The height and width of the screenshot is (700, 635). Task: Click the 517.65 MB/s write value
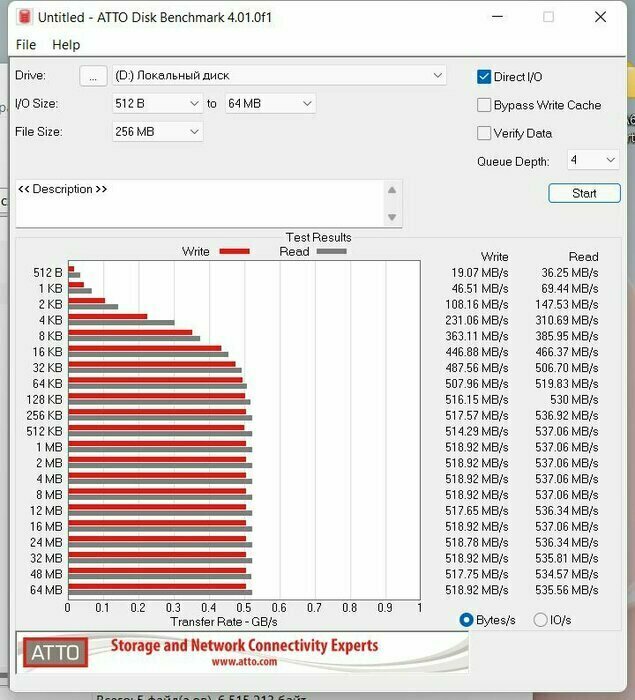coord(476,511)
